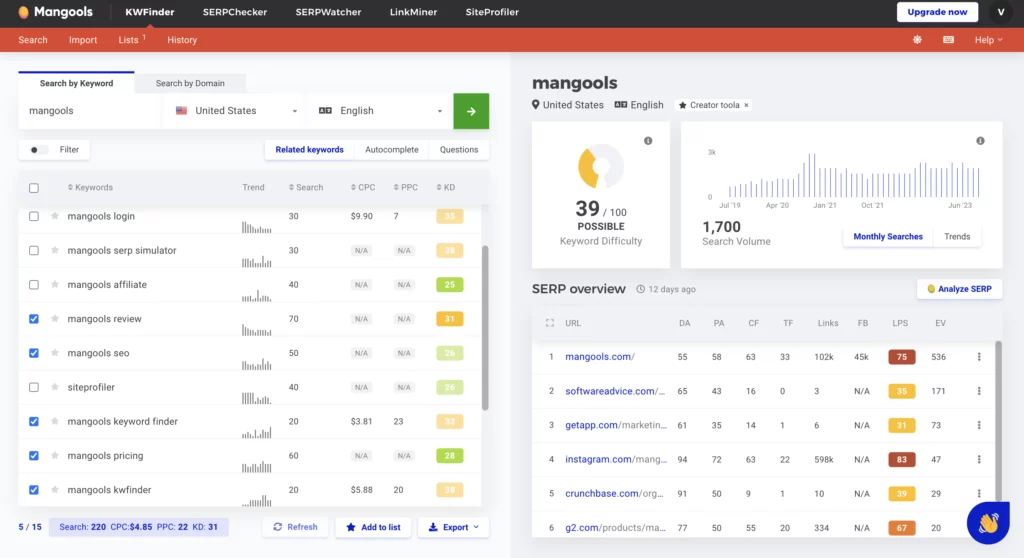Open mangools.com/ result link

[x=600, y=357]
